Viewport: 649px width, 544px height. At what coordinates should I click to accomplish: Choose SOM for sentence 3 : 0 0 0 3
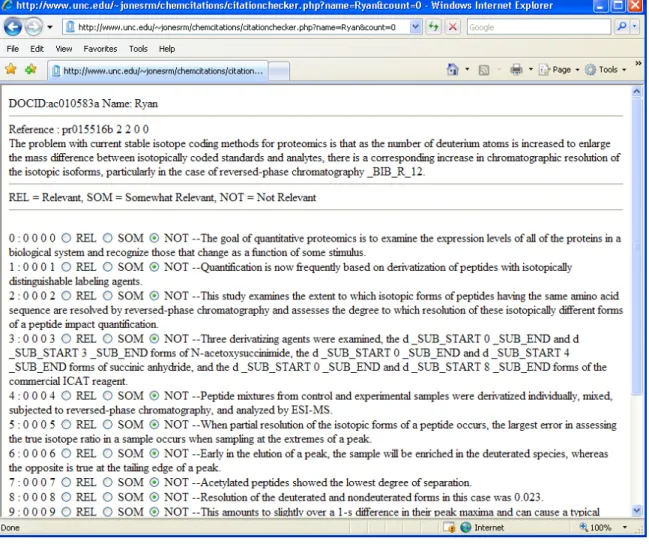[108, 339]
